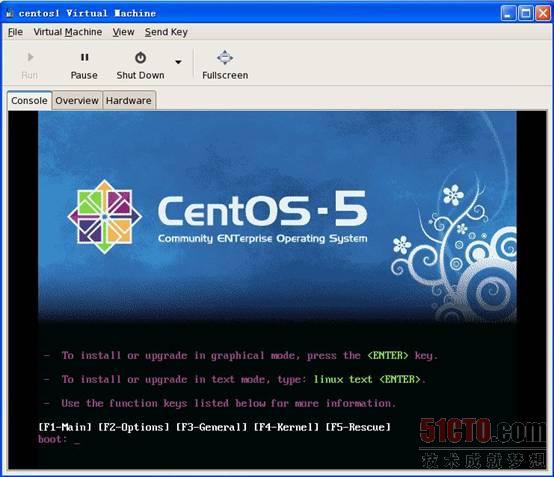Switch to the Overview tab
554x477 pixels.
click(x=77, y=101)
